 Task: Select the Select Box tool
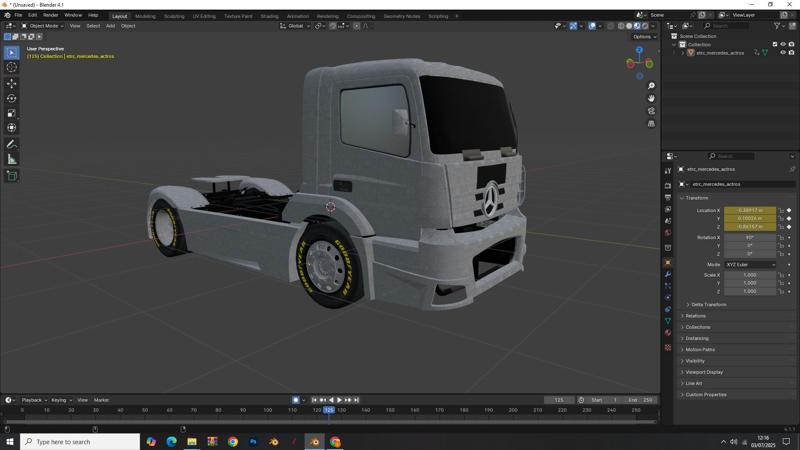(12, 53)
